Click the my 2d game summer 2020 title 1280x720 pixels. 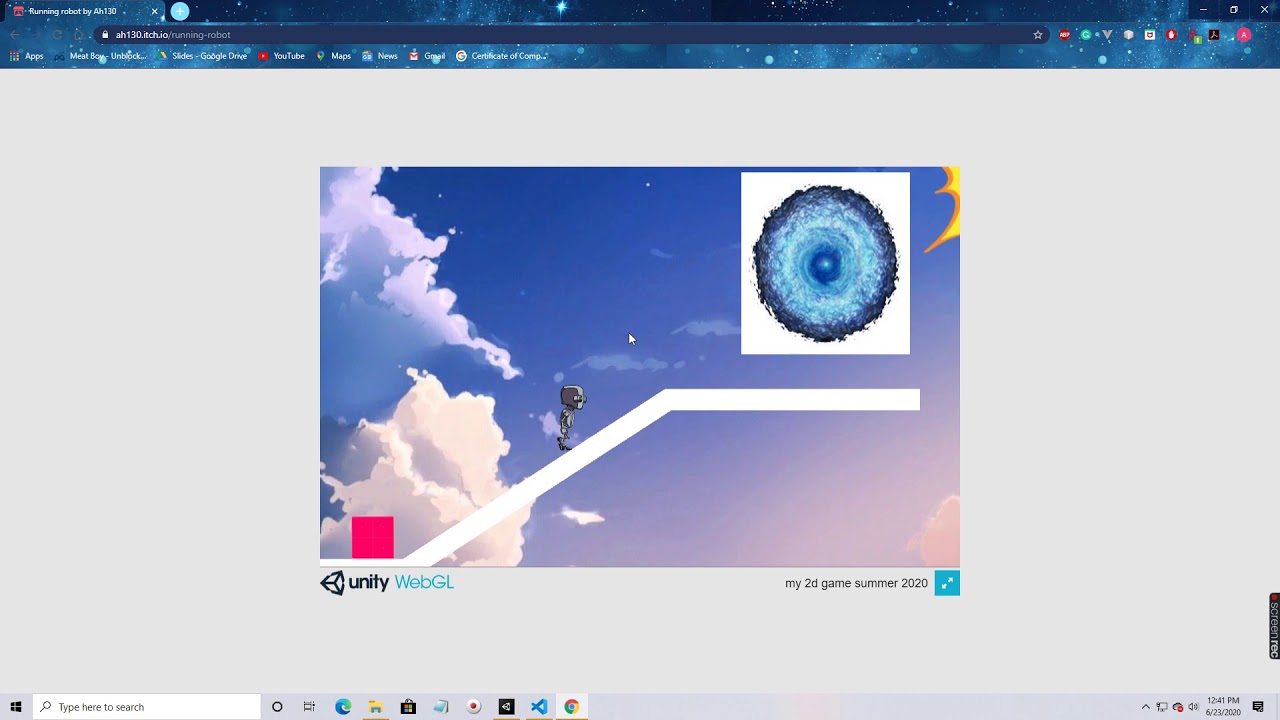(856, 583)
